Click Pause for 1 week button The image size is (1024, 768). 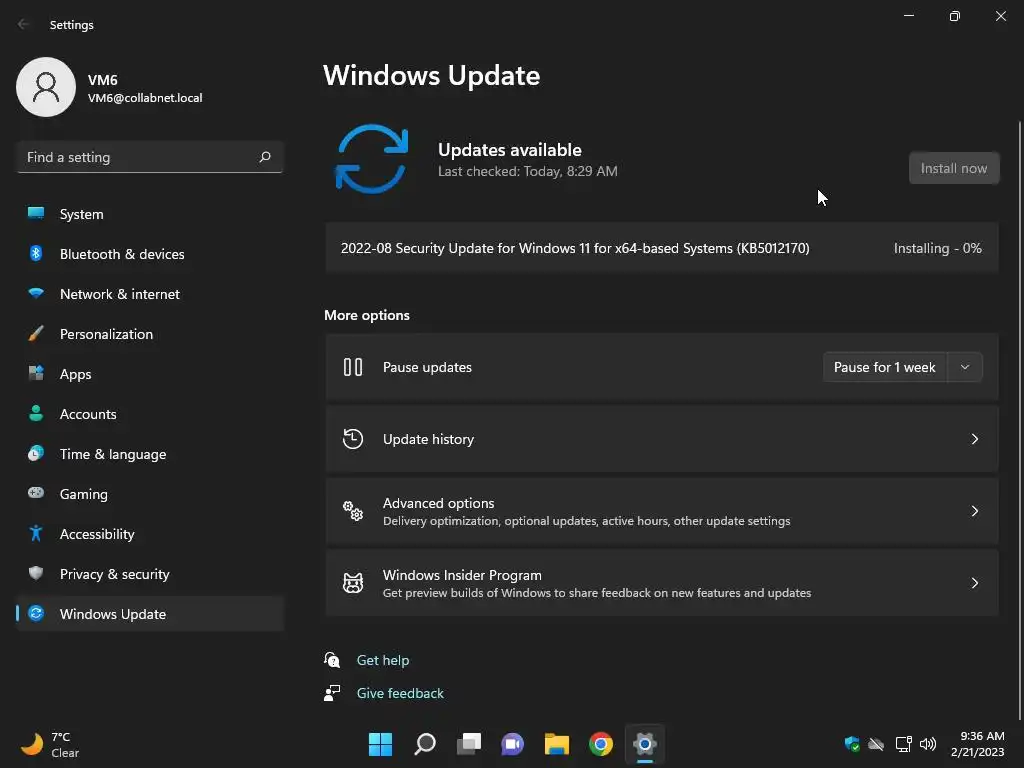[884, 367]
